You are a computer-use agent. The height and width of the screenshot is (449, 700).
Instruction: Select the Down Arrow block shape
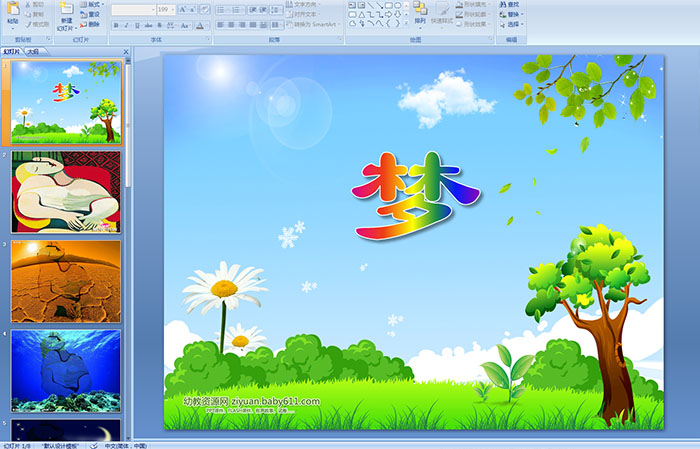[x=397, y=14]
